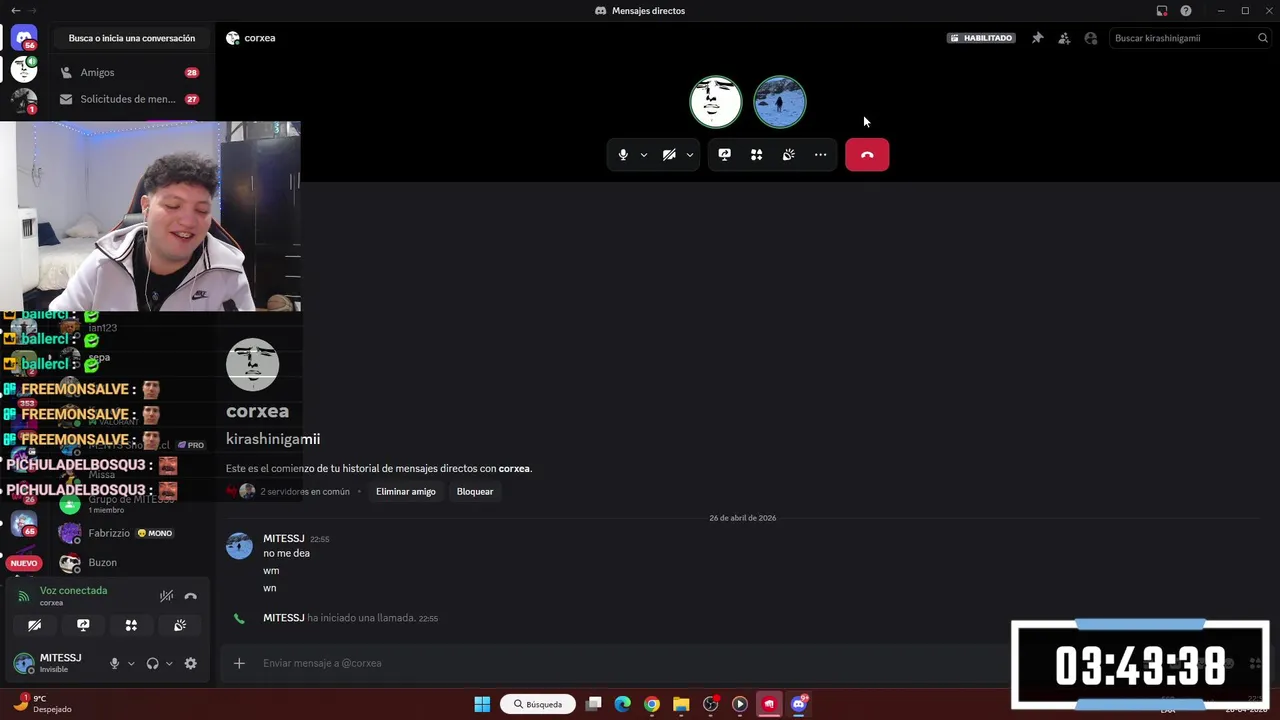Open Task View icon on taskbar
Viewport: 1280px width, 720px height.
594,704
